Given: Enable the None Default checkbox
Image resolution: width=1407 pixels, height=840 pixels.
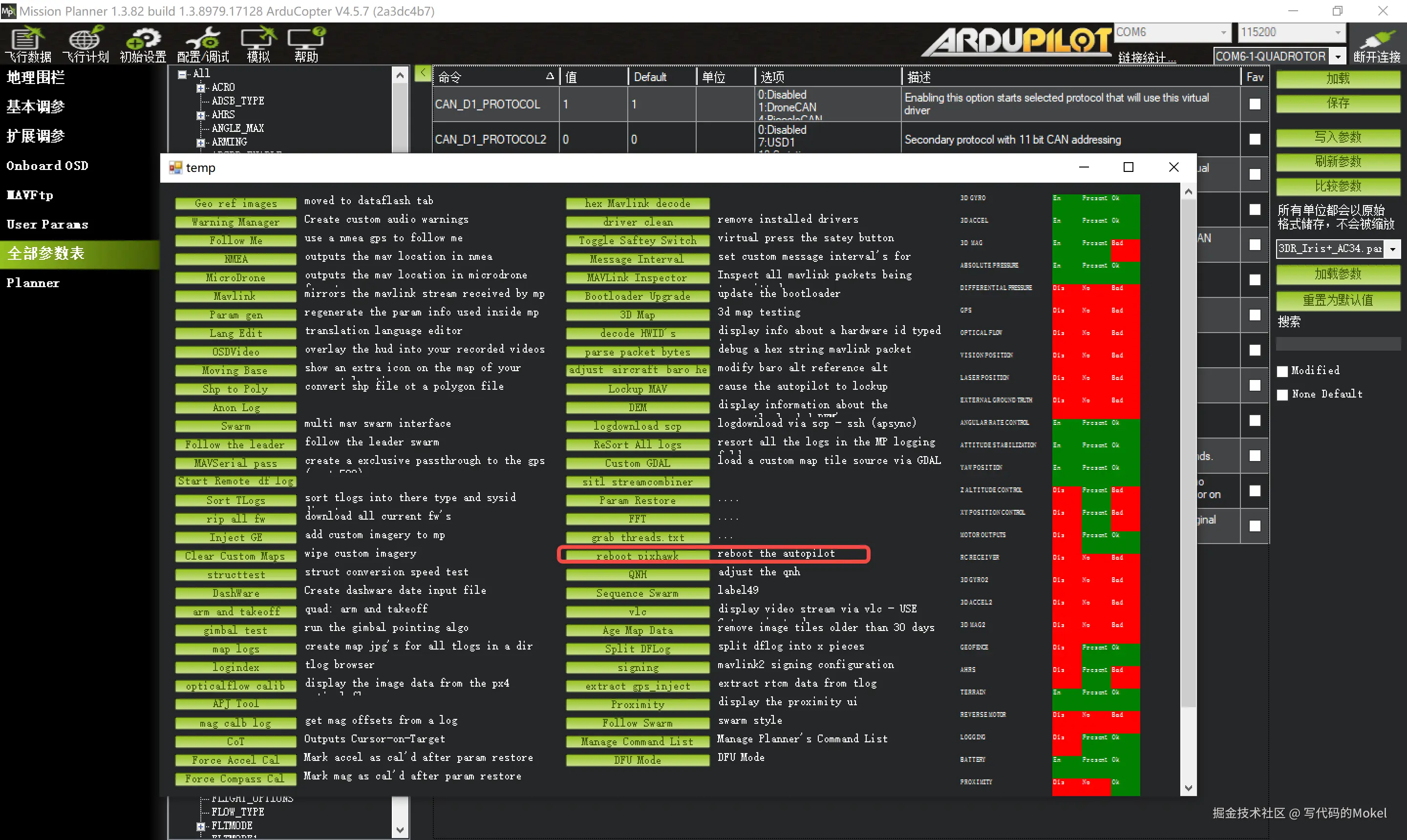Looking at the screenshot, I should point(1283,395).
